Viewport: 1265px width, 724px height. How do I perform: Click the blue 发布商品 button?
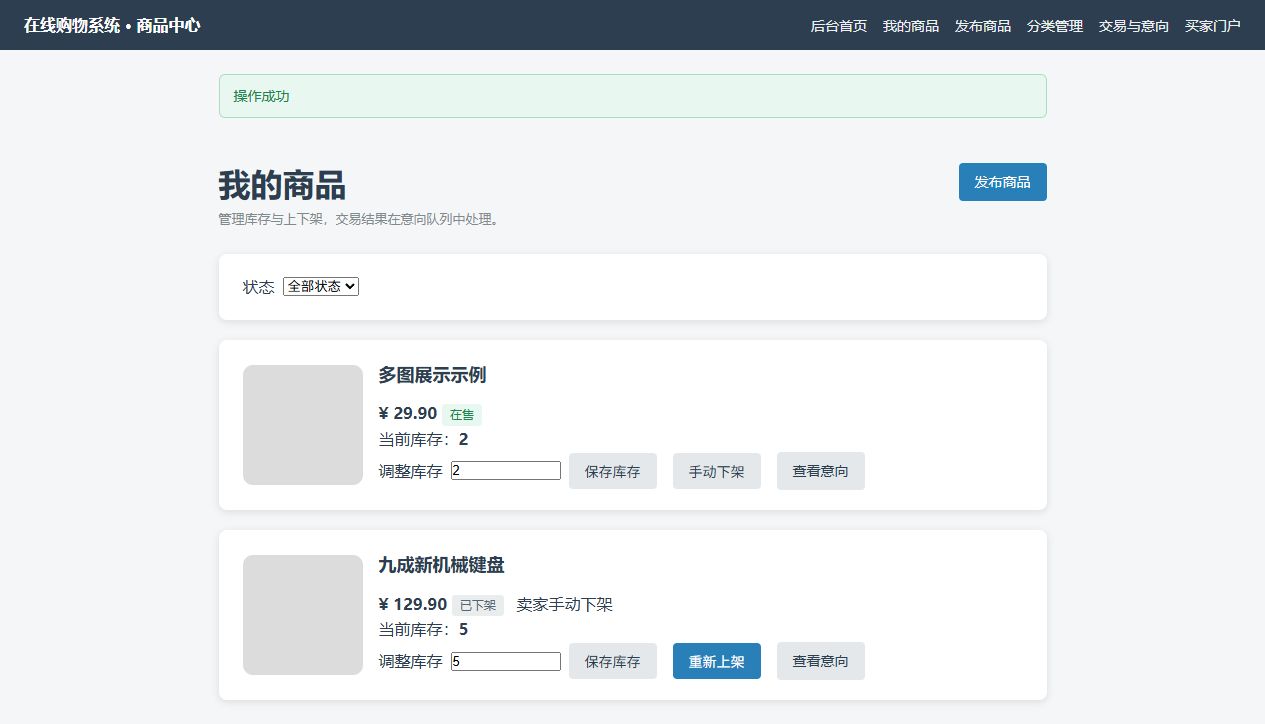point(1002,182)
